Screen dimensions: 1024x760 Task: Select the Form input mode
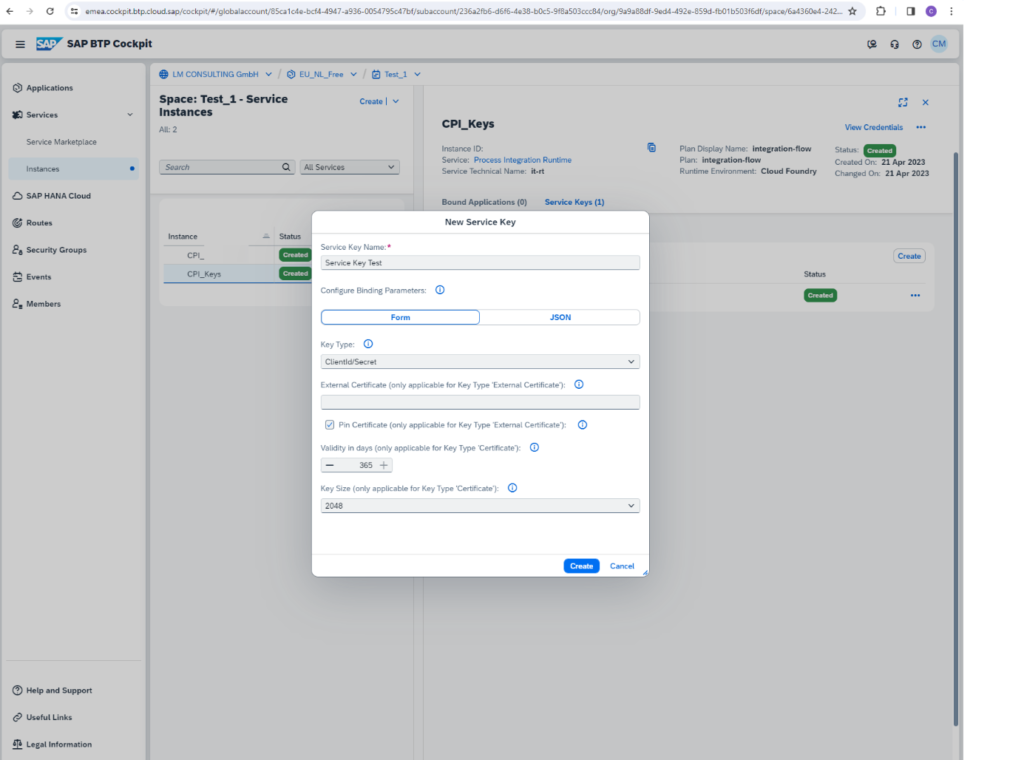[x=400, y=317]
